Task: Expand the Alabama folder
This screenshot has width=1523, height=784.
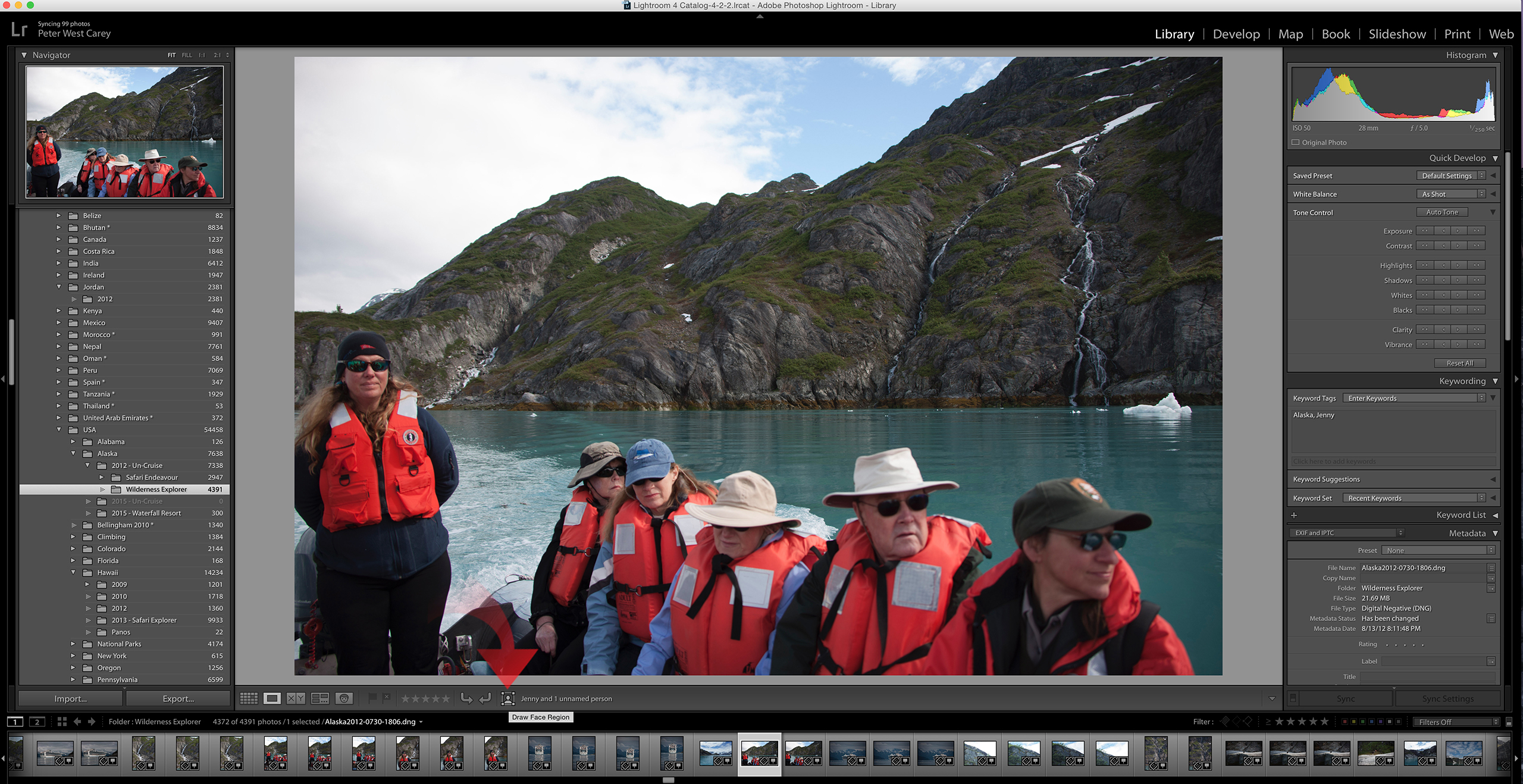Action: coord(73,441)
